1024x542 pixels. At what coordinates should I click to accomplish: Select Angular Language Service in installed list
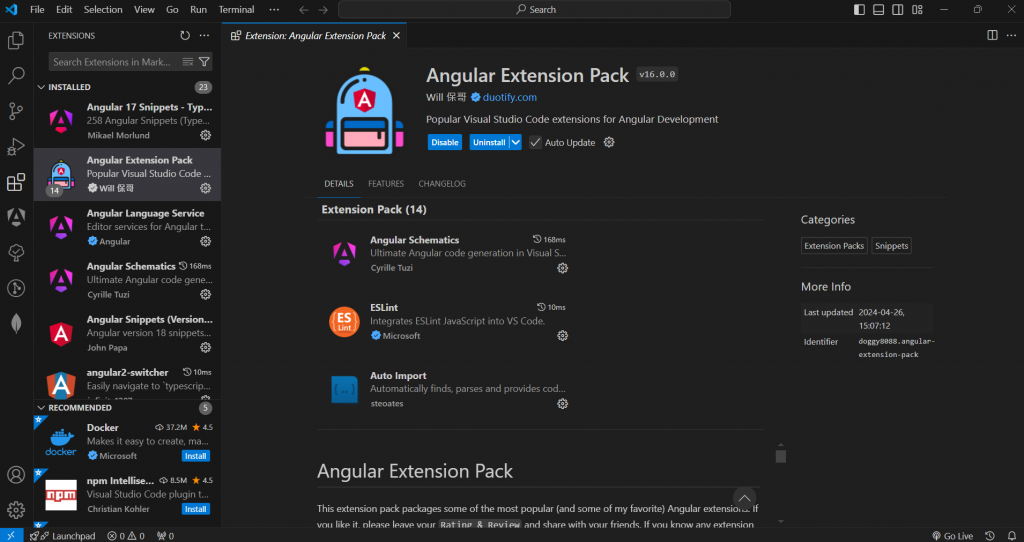(127, 227)
